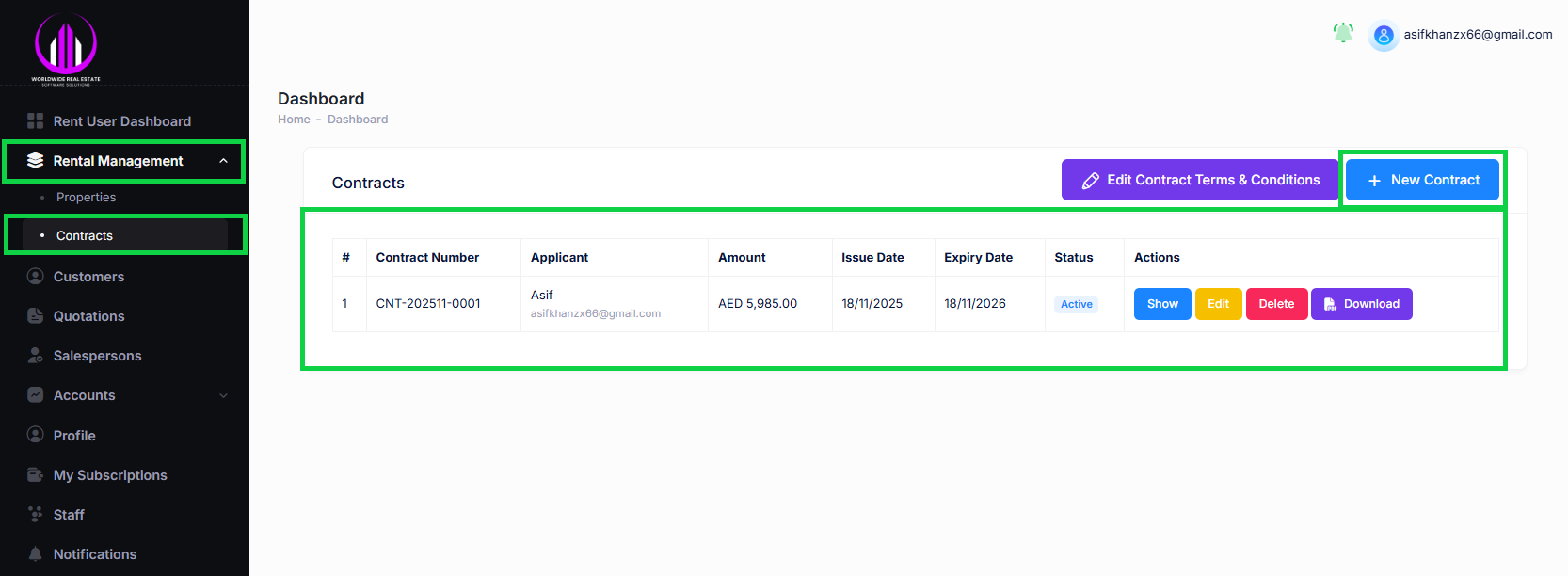Click the Staff sidebar icon

35,514
